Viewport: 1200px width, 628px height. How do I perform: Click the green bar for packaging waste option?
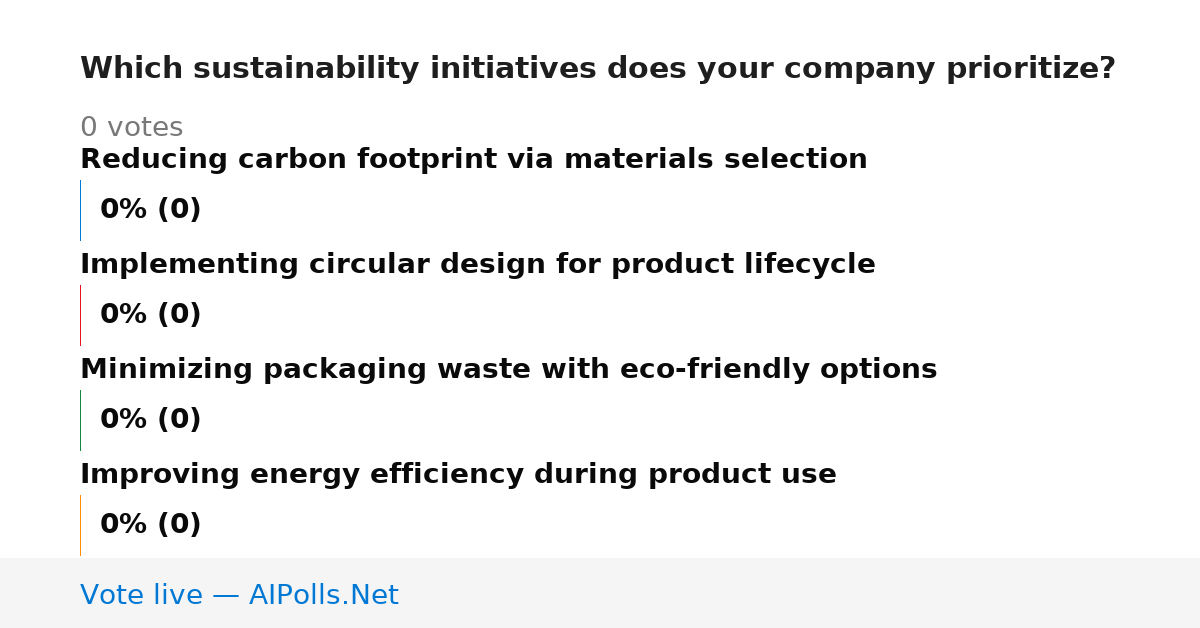tap(80, 420)
